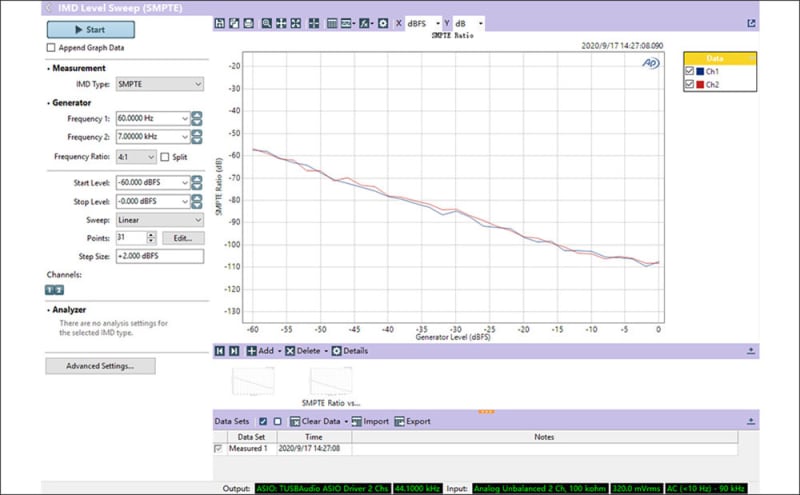Open the IMD Type dropdown
This screenshot has width=800, height=495.
click(x=160, y=84)
